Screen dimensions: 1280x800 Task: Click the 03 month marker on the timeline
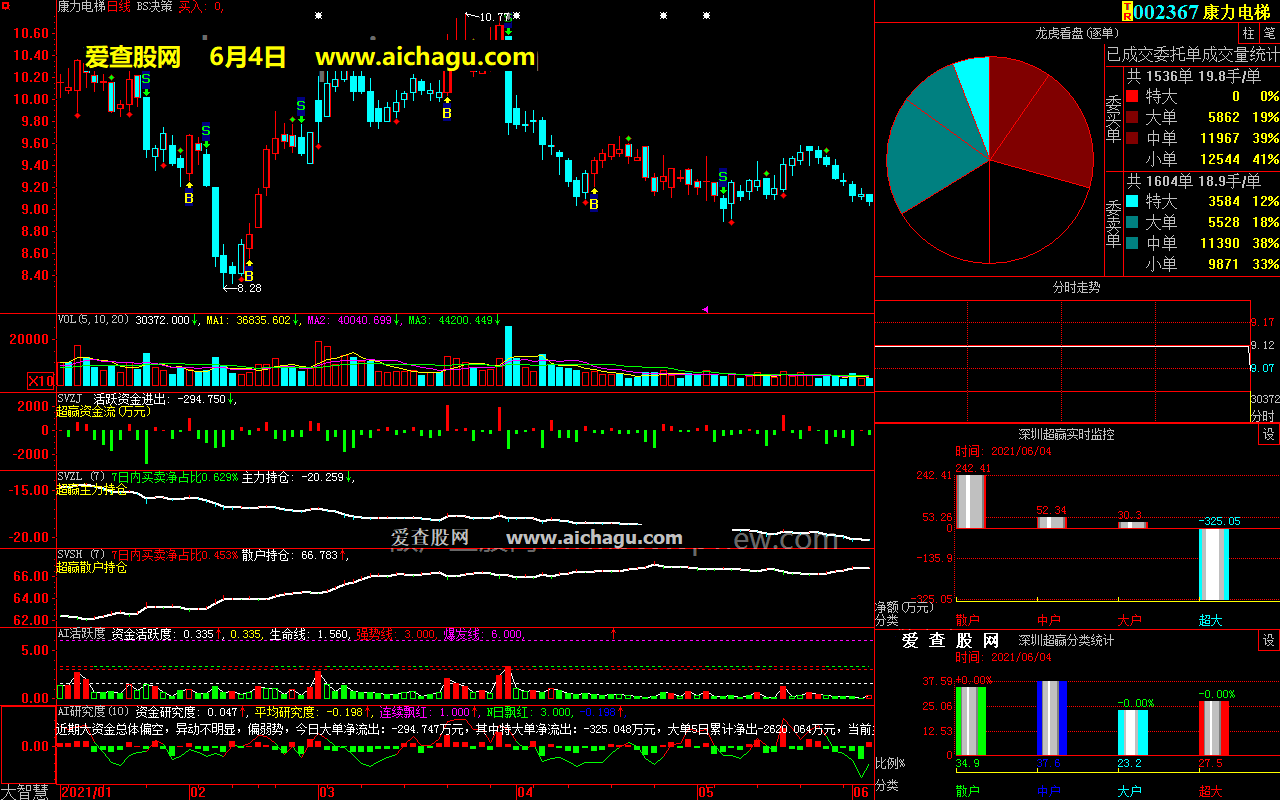tap(326, 792)
